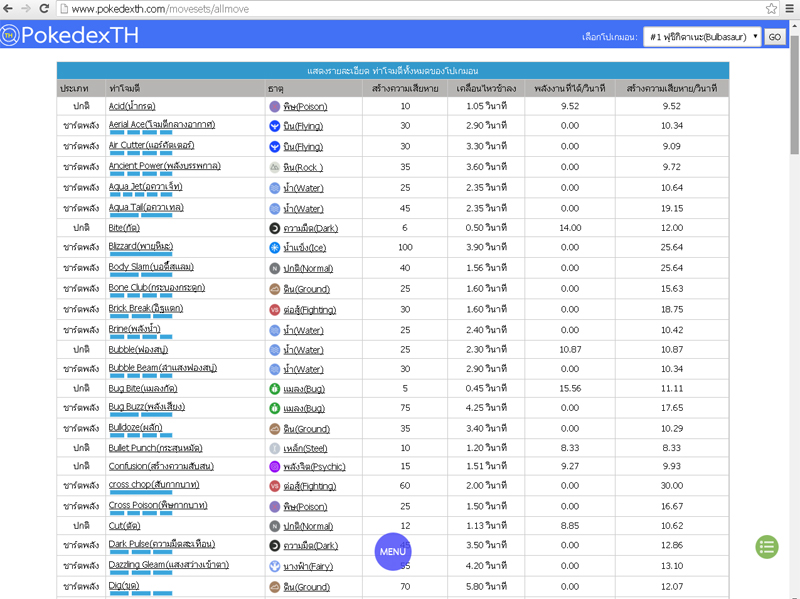Click the Bug type icon in the Bug Bite row
This screenshot has width=800, height=599.
coord(274,389)
